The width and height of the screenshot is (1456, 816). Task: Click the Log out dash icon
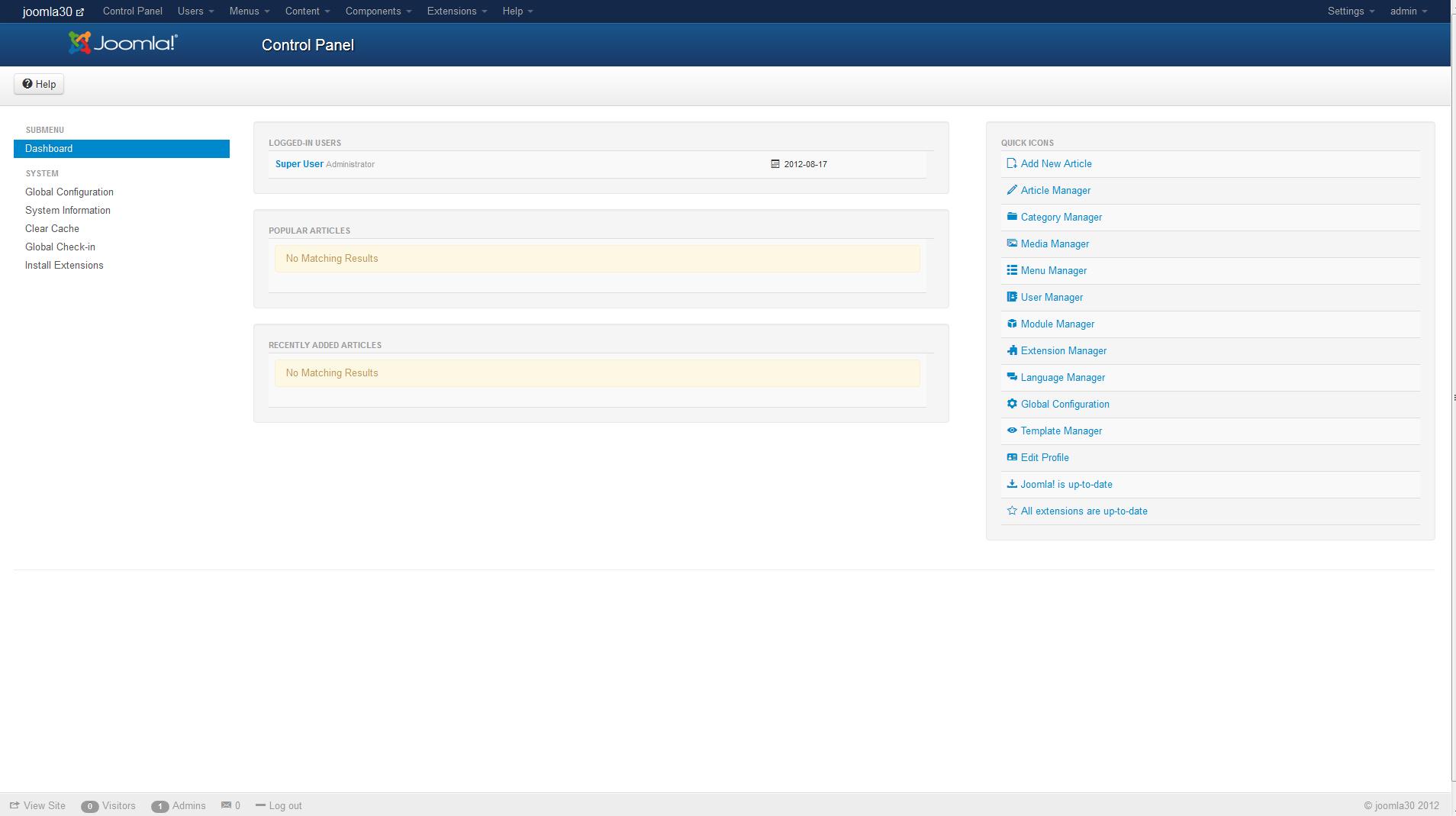click(260, 805)
